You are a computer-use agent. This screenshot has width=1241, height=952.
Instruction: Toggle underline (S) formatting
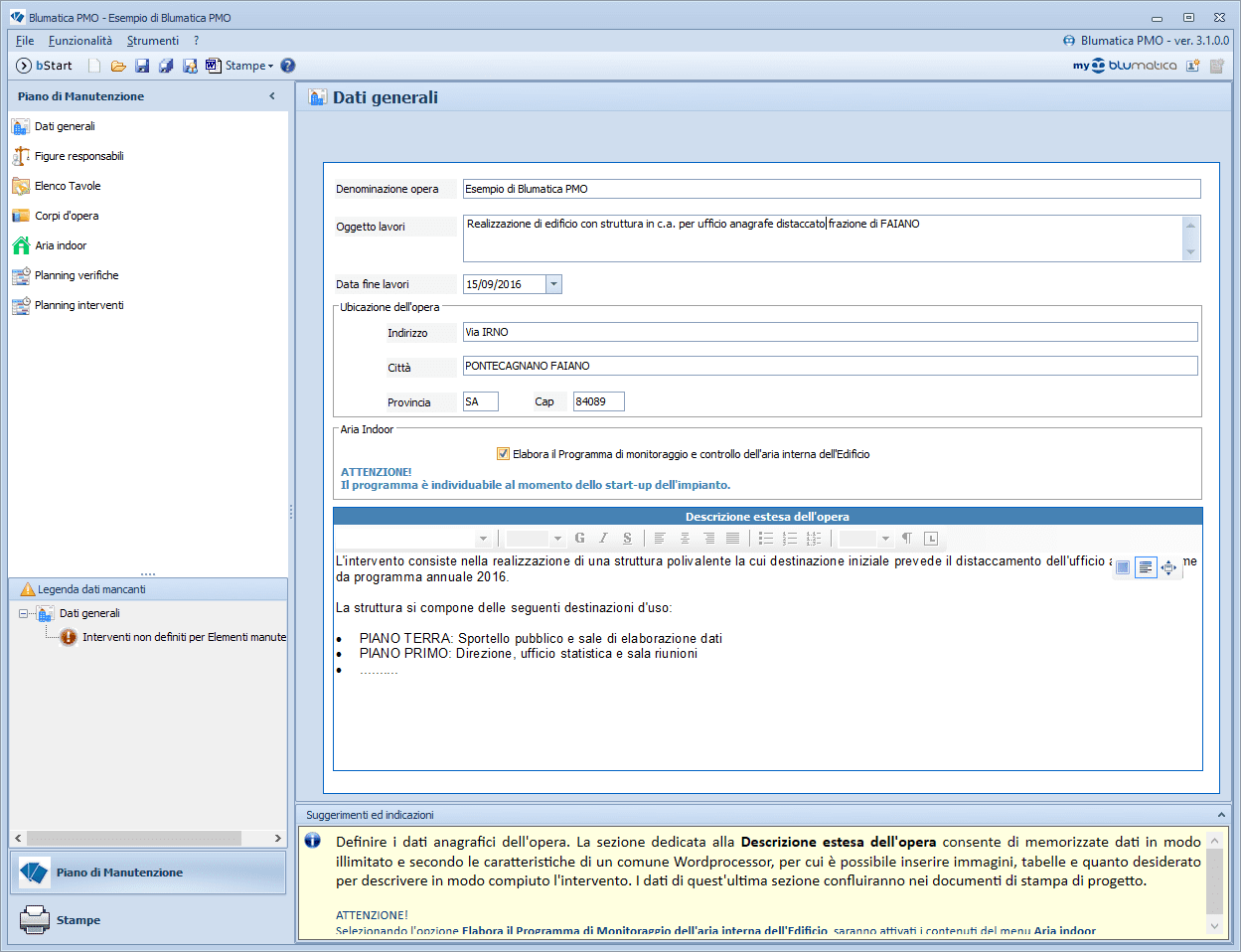tap(627, 539)
